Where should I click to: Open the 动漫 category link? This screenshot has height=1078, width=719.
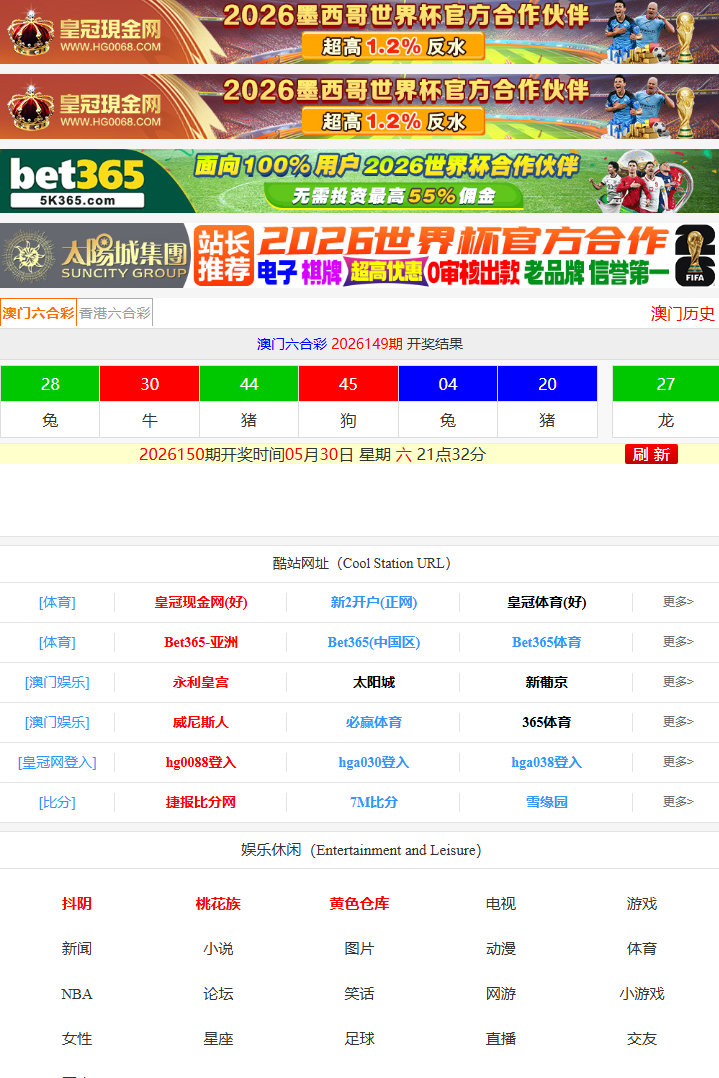coord(500,949)
